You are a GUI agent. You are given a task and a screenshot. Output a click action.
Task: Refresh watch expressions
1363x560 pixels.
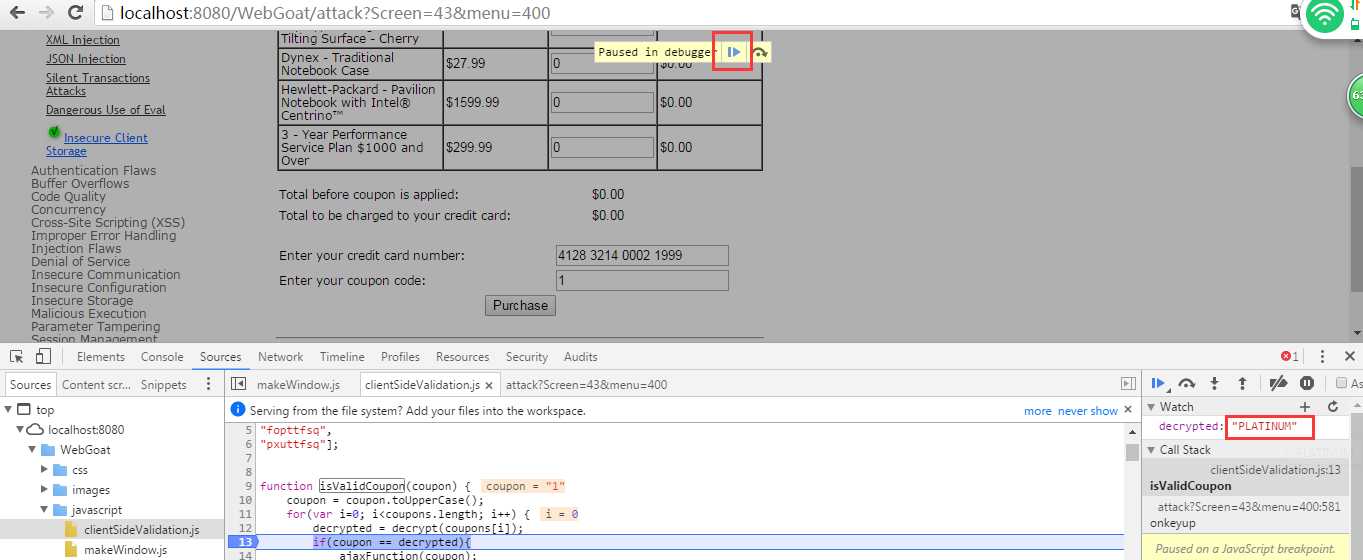[1332, 407]
